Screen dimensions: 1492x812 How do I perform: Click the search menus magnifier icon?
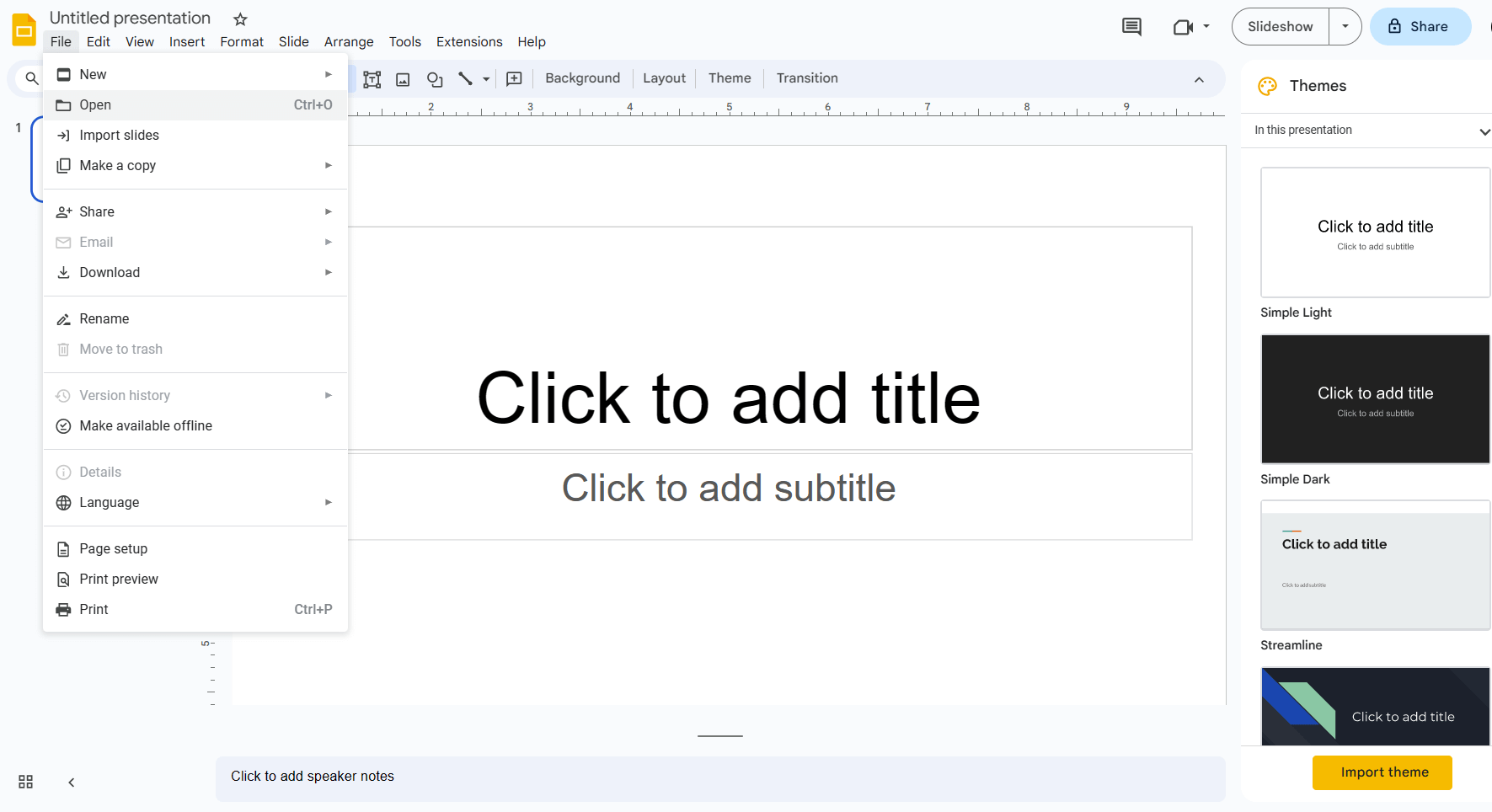point(31,78)
